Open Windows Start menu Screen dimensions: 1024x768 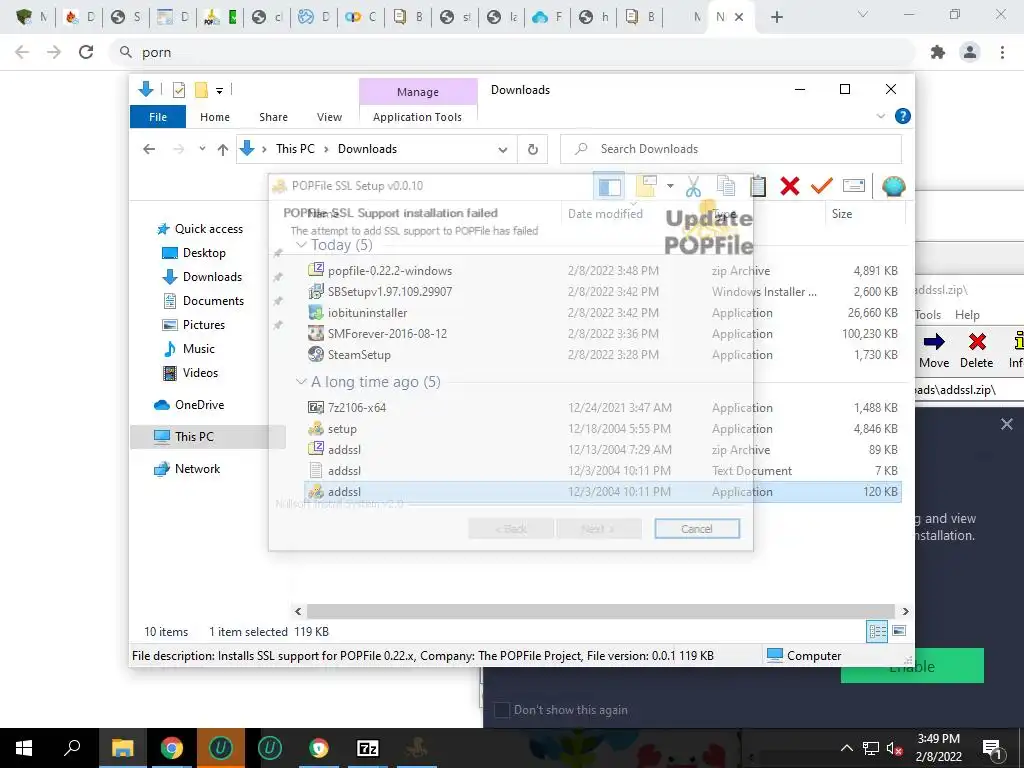click(24, 748)
